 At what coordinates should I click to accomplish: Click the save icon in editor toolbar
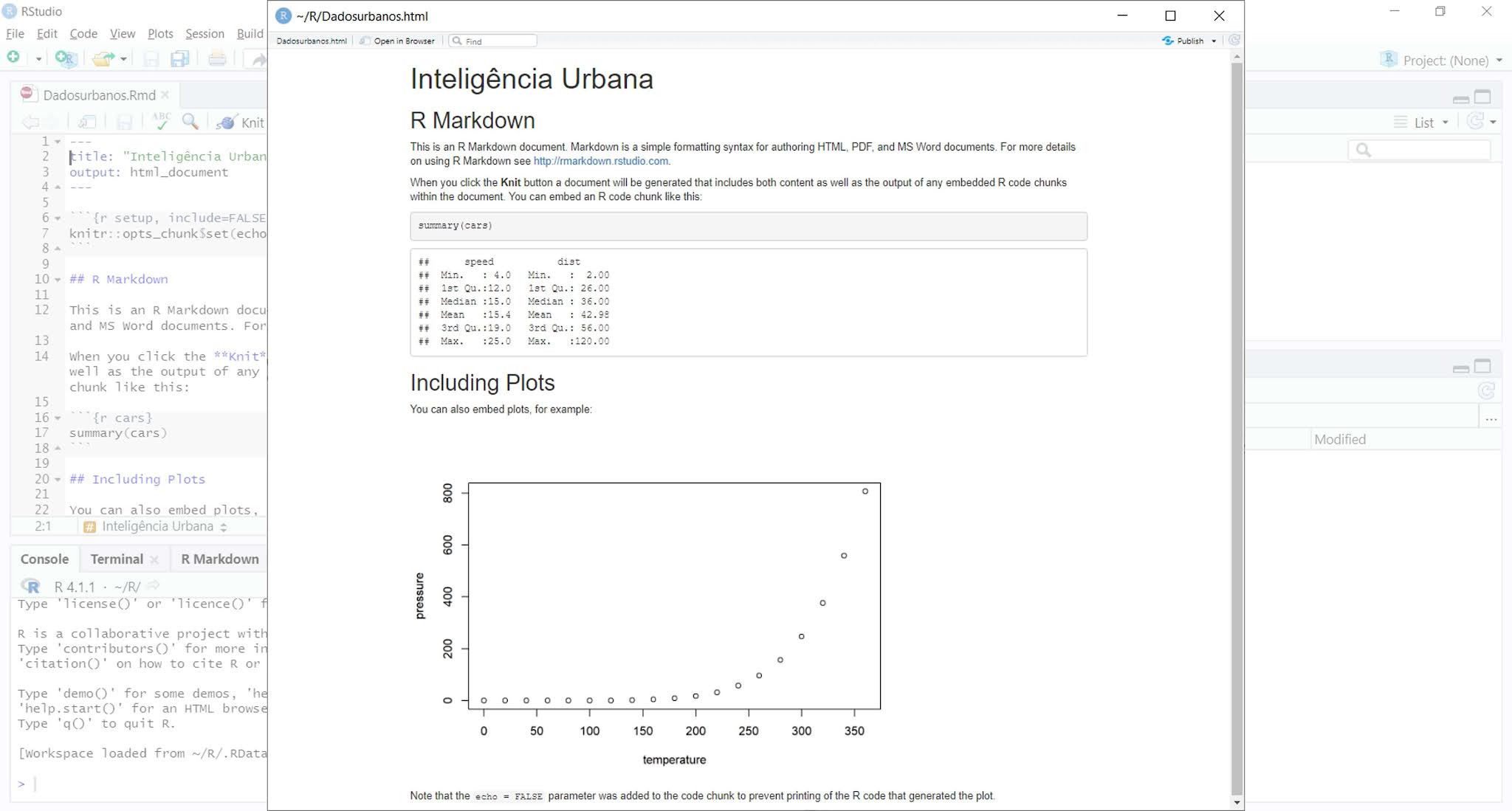[x=125, y=122]
